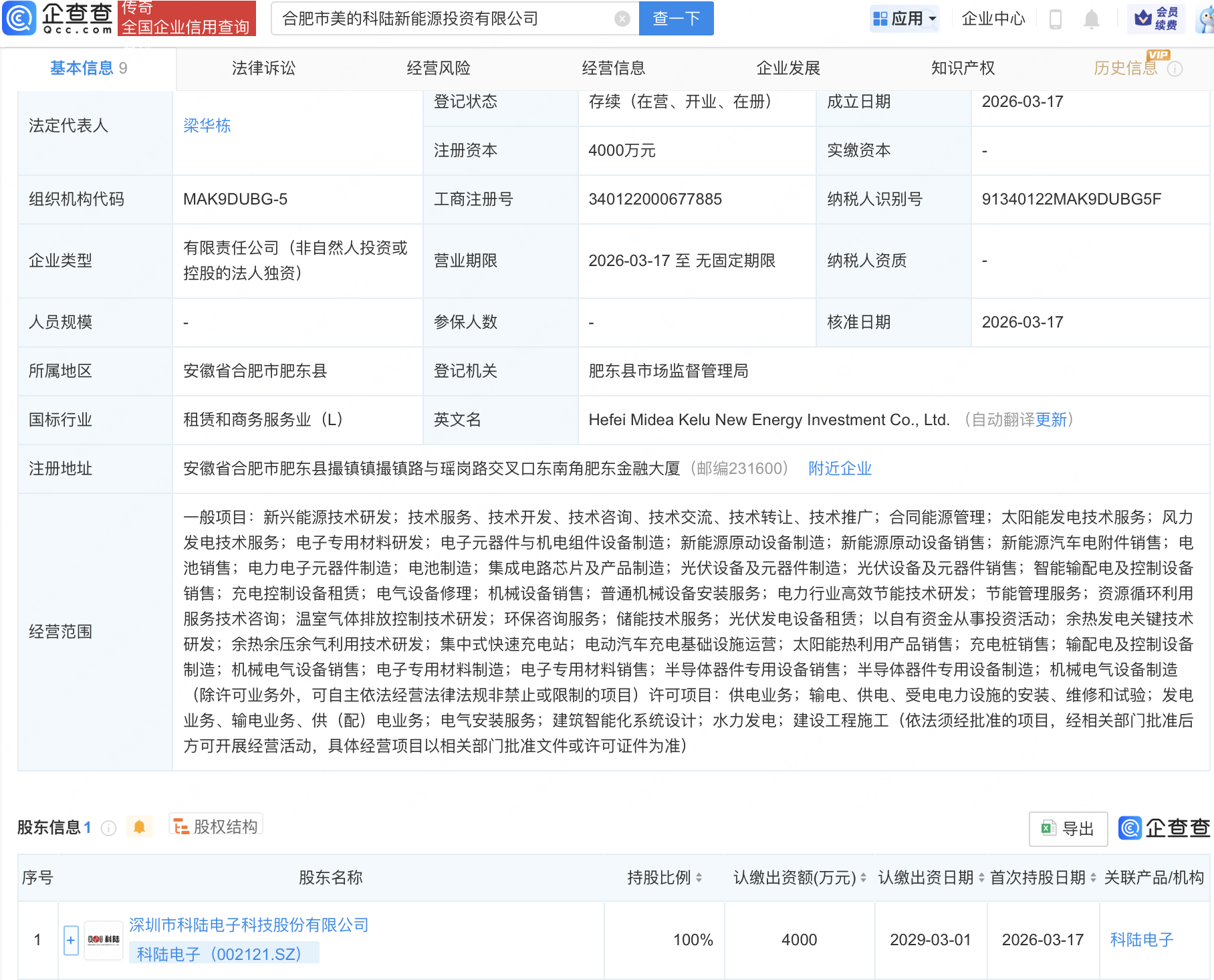This screenshot has height=980, width=1214.
Task: Clear the search box using the x icon
Action: click(x=622, y=18)
